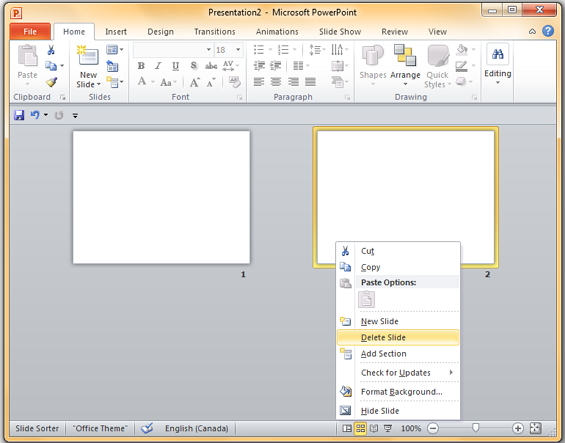Toggle Italic formatting
The height and width of the screenshot is (443, 565).
click(x=158, y=66)
